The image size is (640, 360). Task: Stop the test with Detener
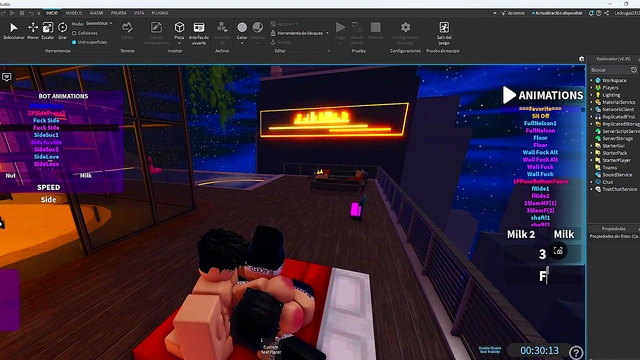tap(376, 27)
